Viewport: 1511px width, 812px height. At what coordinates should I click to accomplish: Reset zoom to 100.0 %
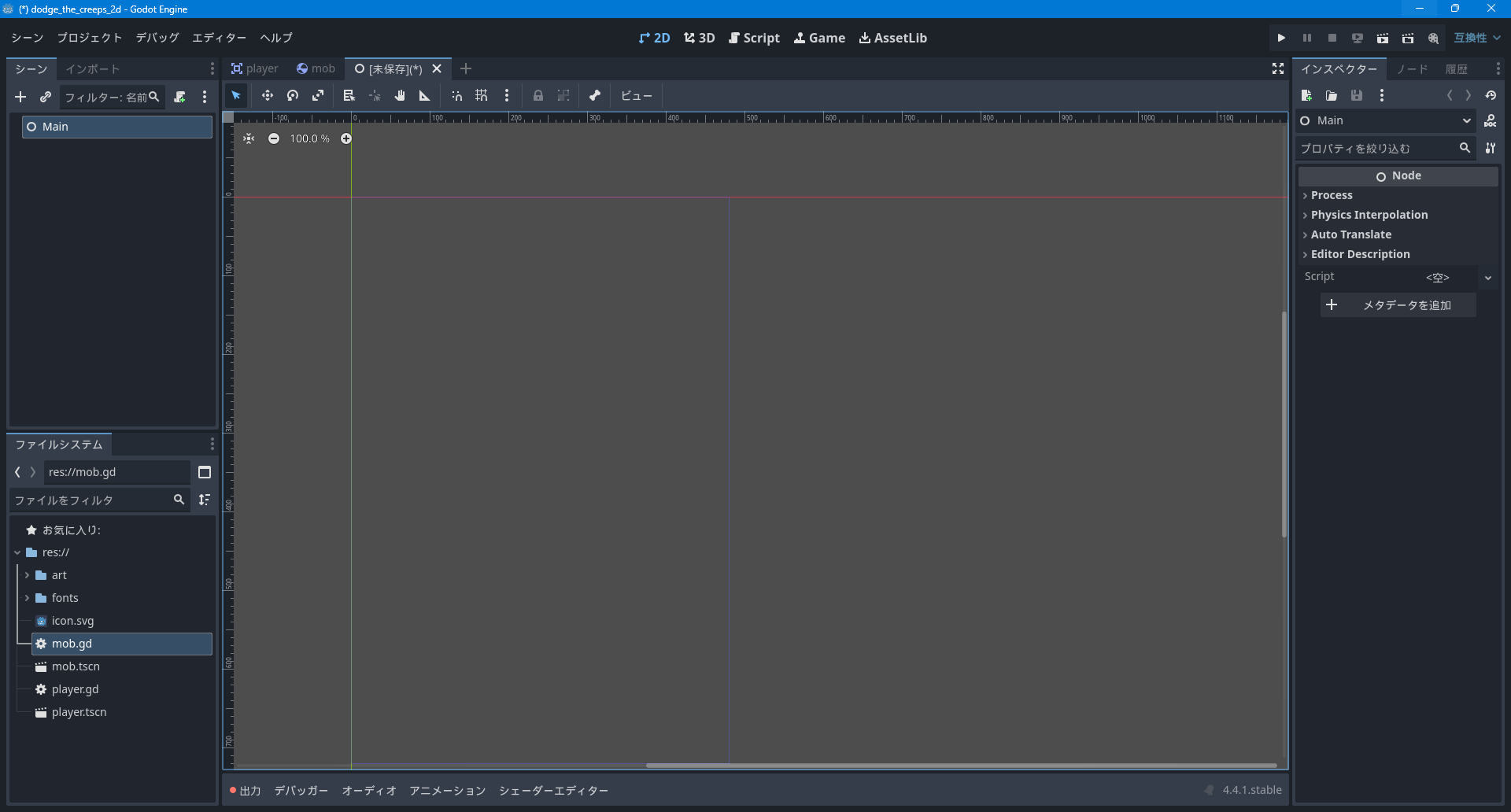pyautogui.click(x=310, y=138)
